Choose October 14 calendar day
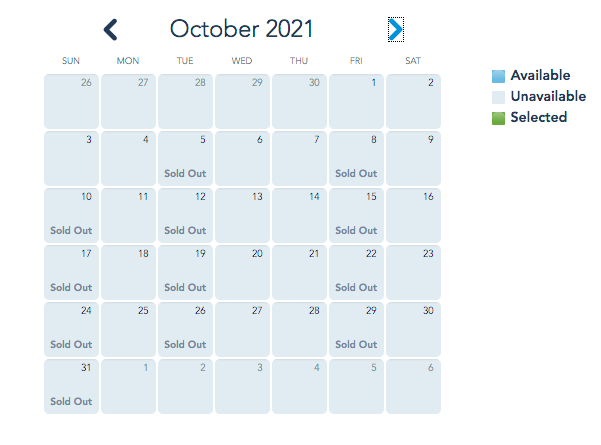Viewport: 601px width, 445px height. (299, 214)
